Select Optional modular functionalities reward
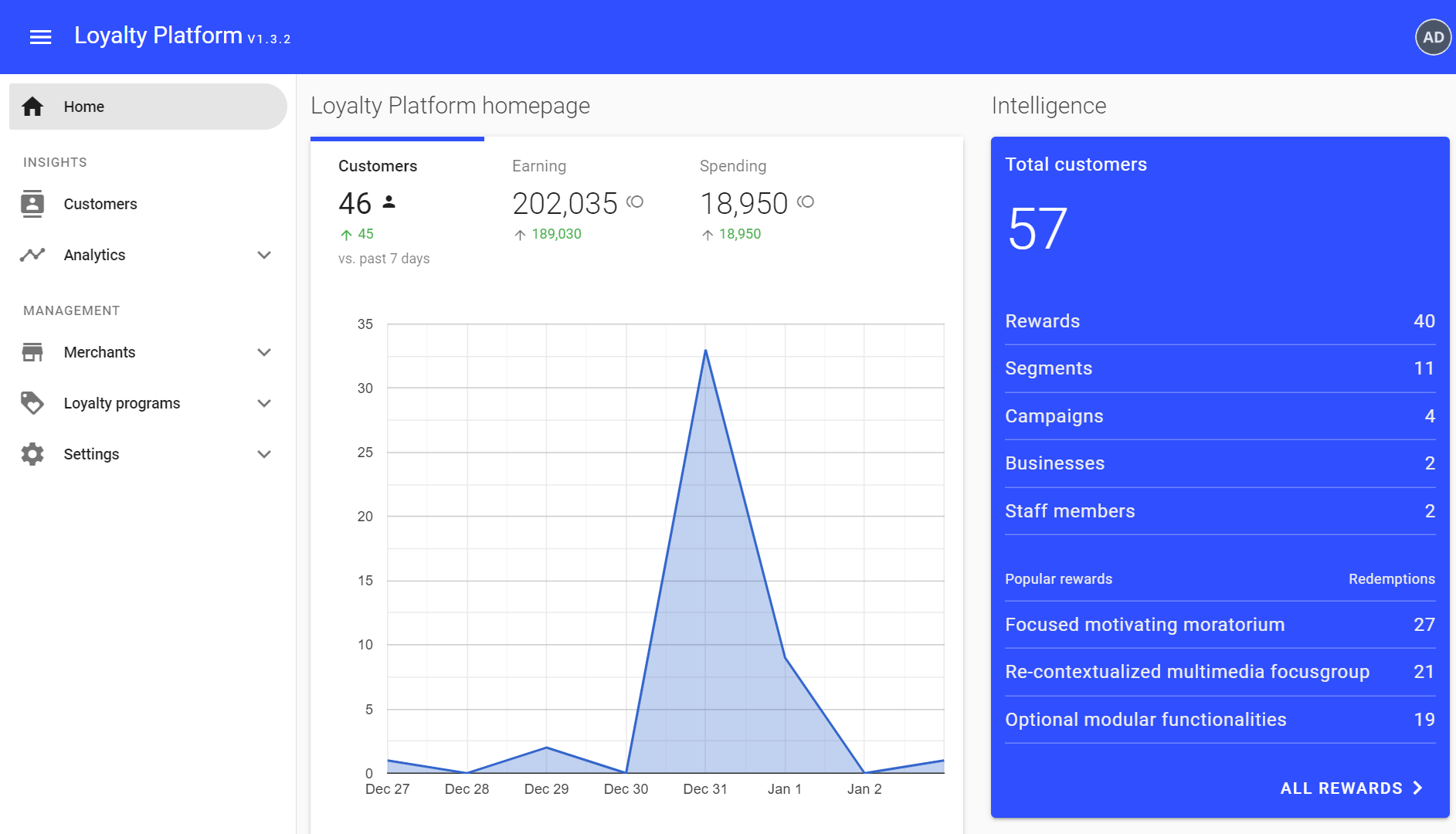Screen dimensions: 1456x834 pyautogui.click(x=1220, y=720)
